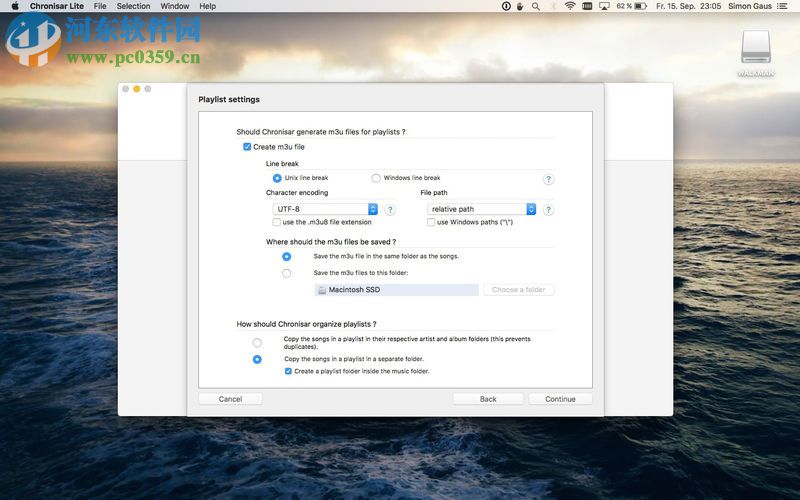Select save m3u in same folder as songs

(287, 257)
